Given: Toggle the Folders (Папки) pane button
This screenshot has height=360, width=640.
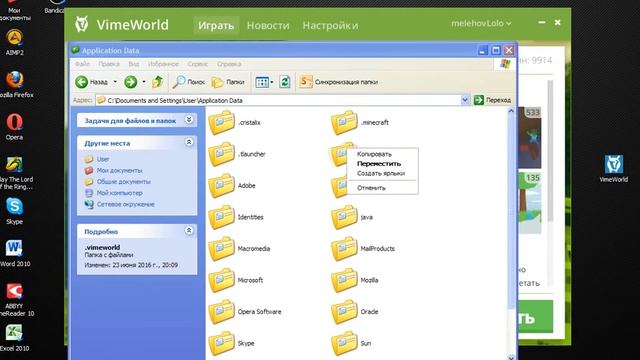Looking at the screenshot, I should (x=228, y=82).
